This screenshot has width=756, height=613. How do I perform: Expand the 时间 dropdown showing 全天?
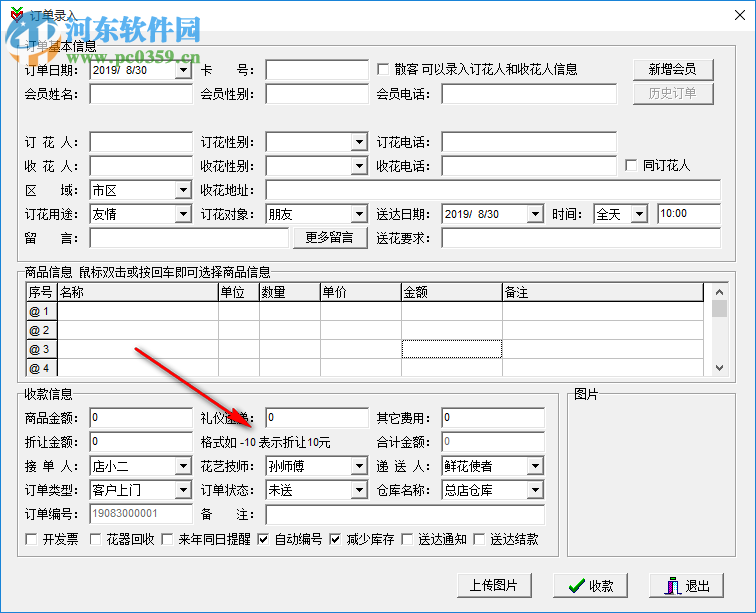pos(639,214)
